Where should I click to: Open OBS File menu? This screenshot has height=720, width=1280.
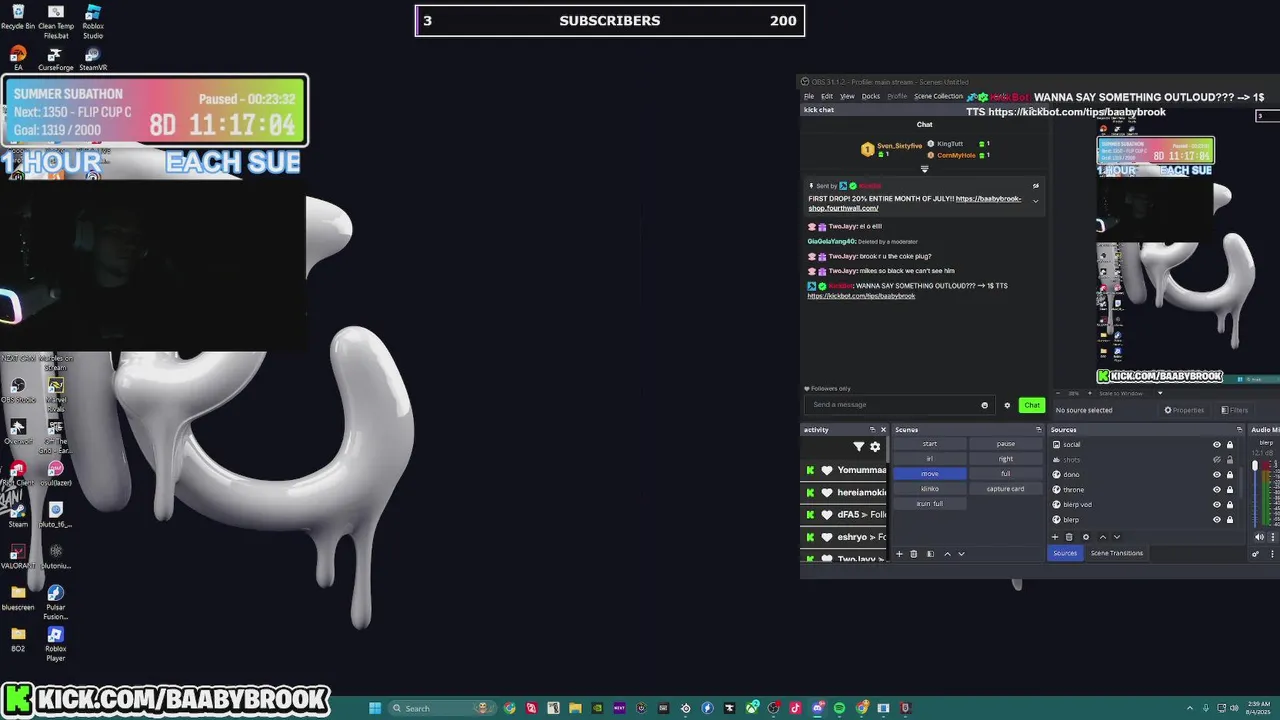[809, 96]
